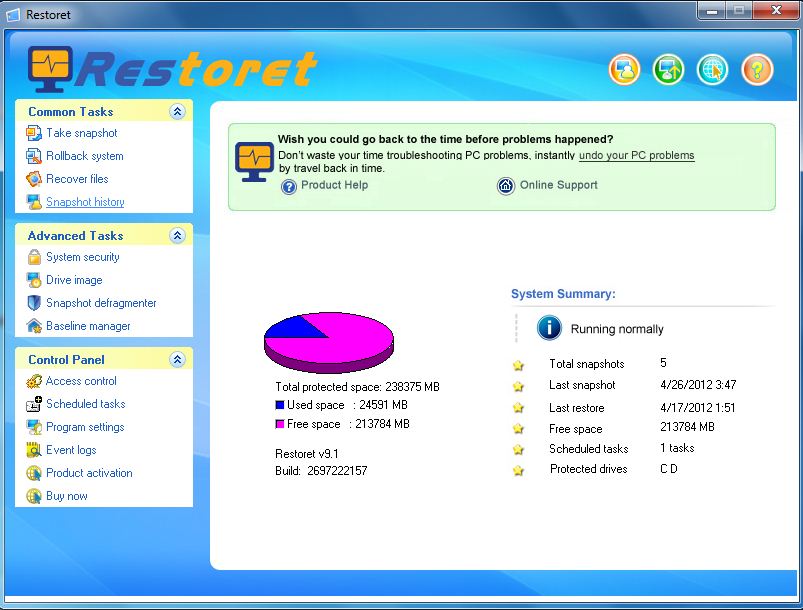Click the Snapshot defragmenter shield icon
The image size is (803, 610).
(34, 303)
